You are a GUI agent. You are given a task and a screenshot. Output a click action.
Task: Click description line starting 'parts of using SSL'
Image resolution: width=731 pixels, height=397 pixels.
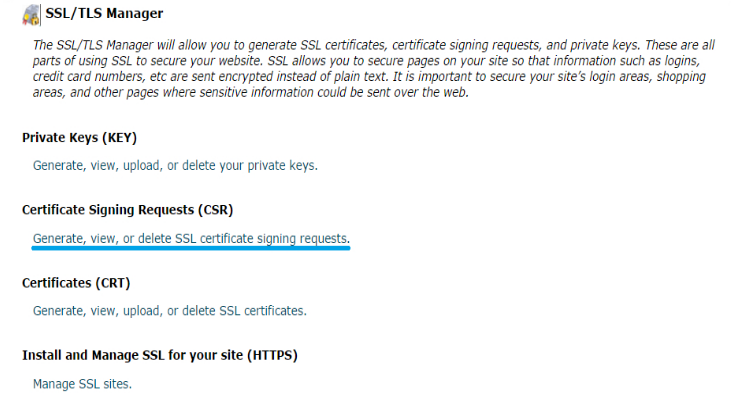click(x=366, y=61)
